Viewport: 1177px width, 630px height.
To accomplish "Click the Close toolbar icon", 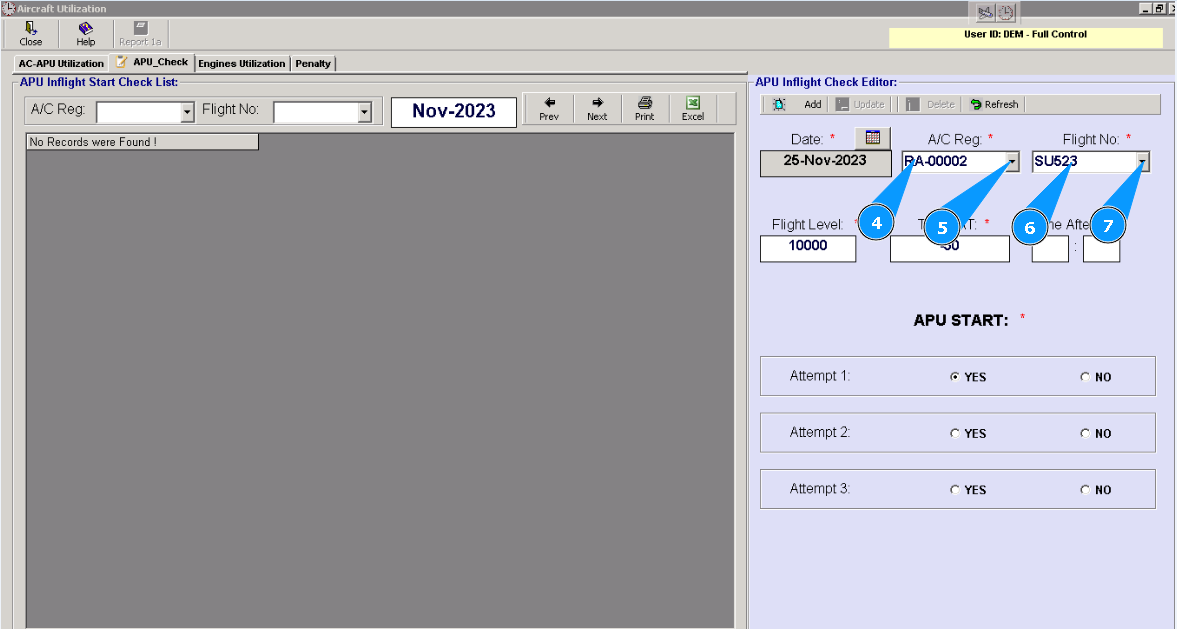I will pos(31,34).
